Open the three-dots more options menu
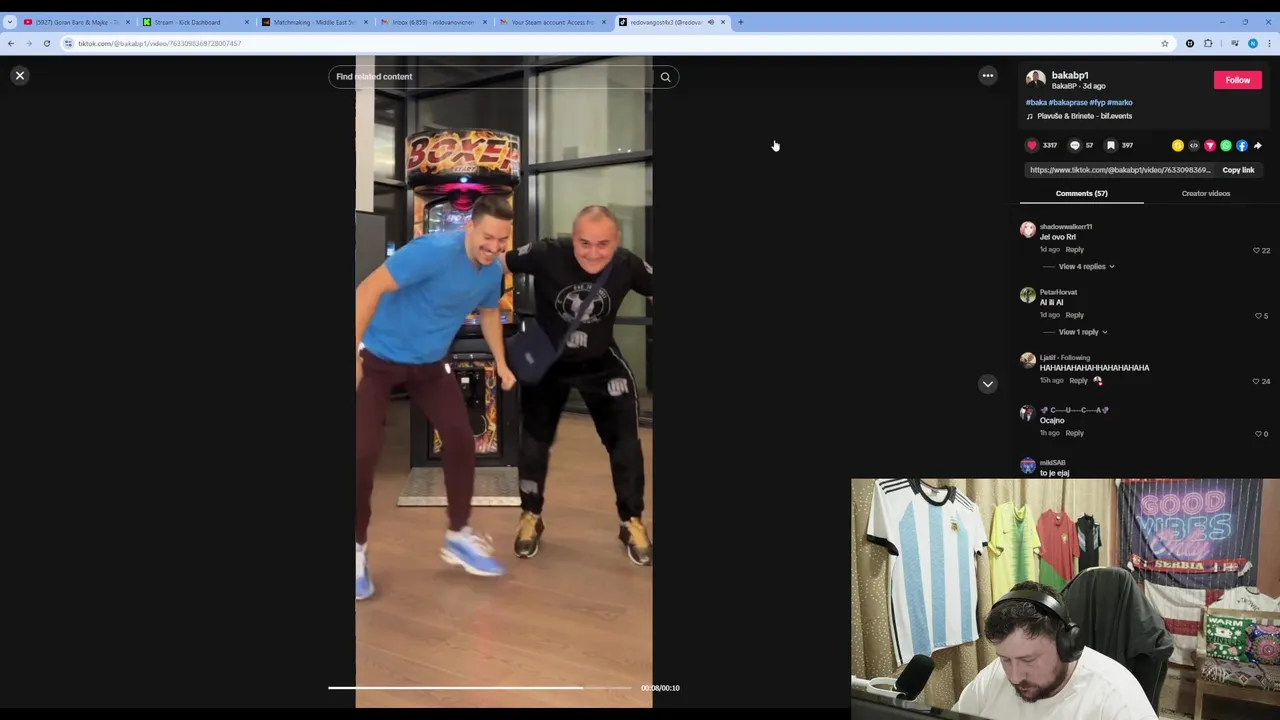This screenshot has height=720, width=1280. 987,75
